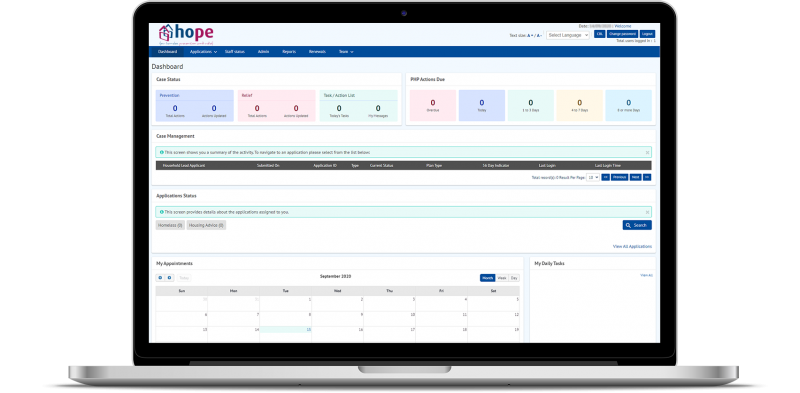
Task: Open View All link in Daily Tasks
Action: coord(646,275)
